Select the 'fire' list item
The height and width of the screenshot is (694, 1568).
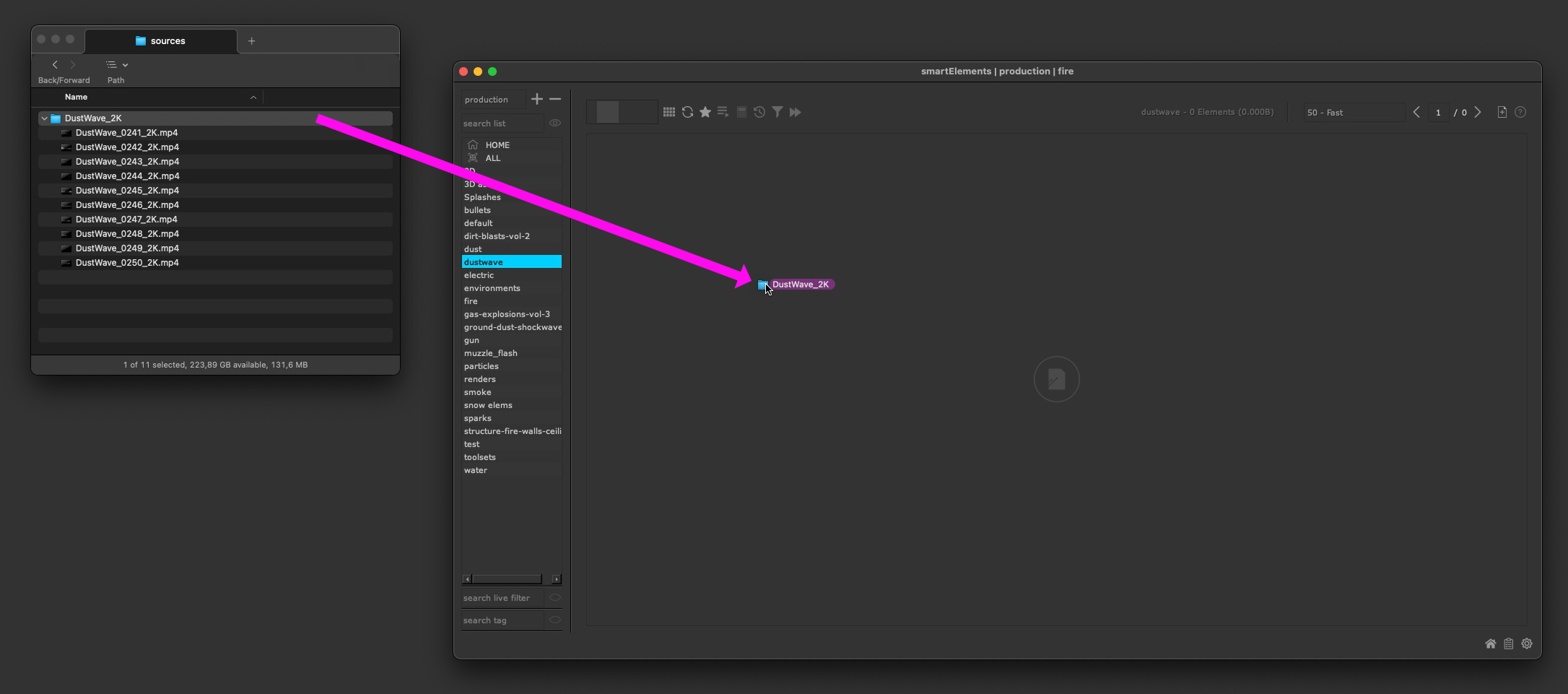471,301
